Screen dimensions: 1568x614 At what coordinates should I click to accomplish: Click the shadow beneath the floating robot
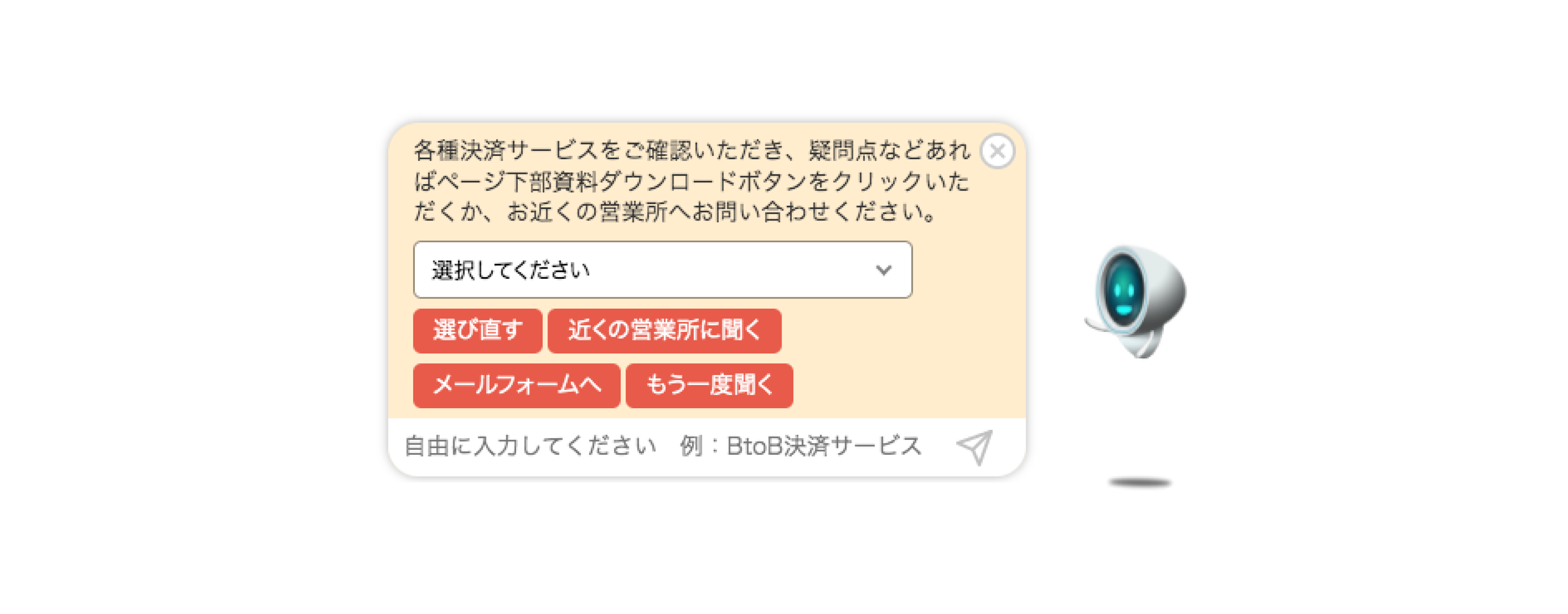click(x=1140, y=483)
